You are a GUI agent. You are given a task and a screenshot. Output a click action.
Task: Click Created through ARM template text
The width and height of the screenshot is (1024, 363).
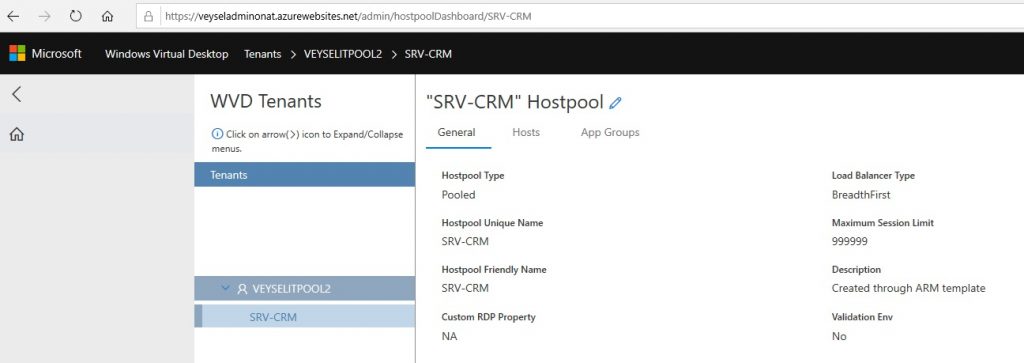coord(908,288)
